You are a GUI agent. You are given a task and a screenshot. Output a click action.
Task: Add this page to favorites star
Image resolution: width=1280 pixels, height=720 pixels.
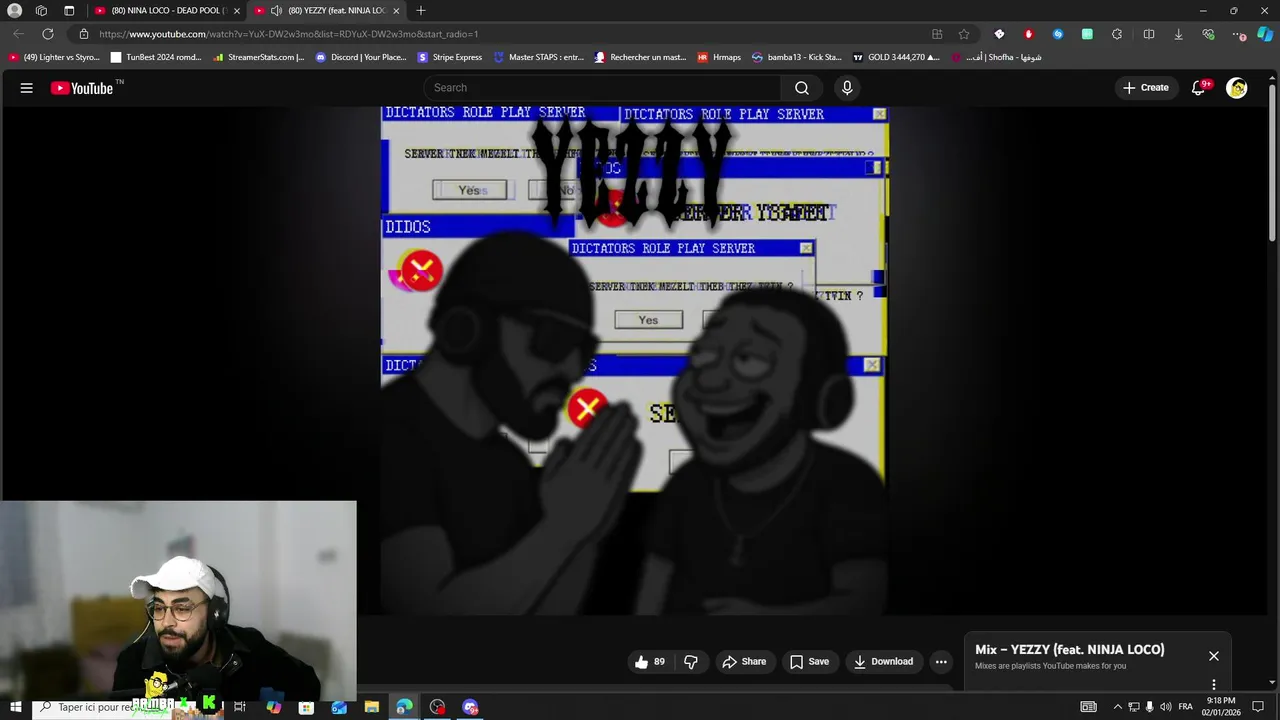click(x=964, y=34)
